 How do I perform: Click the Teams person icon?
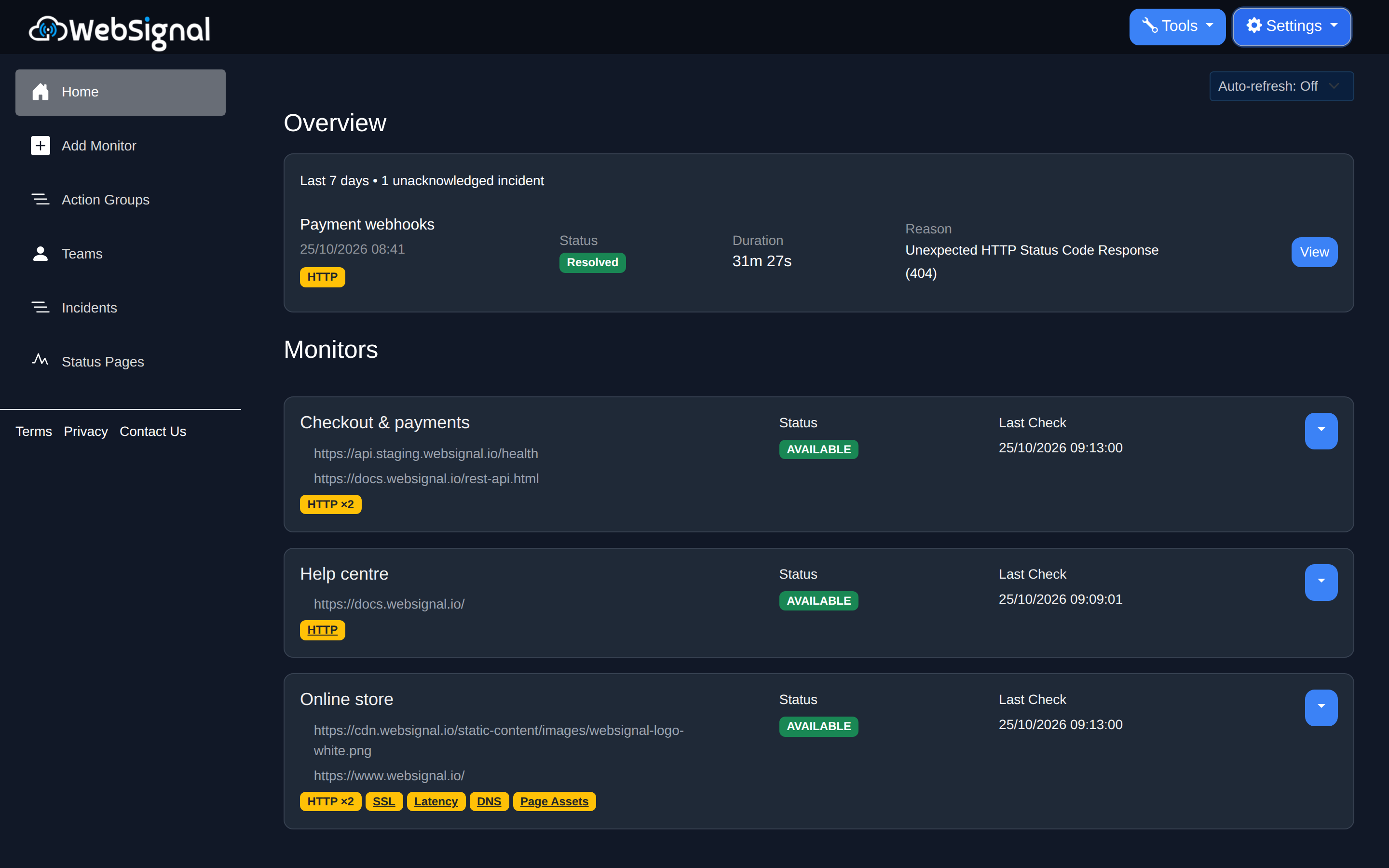coord(40,254)
